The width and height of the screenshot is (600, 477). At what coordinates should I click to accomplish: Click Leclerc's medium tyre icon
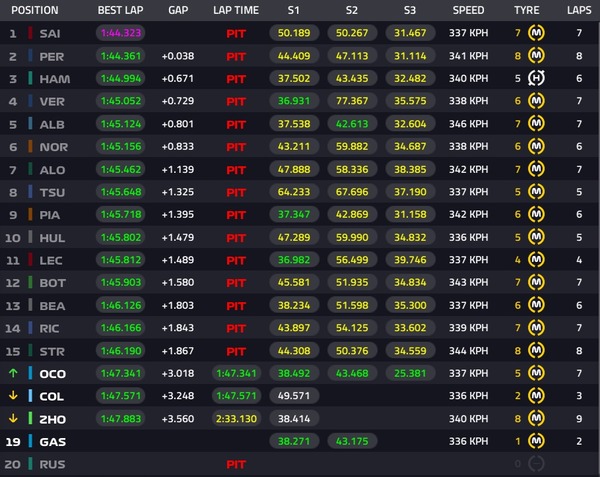tap(536, 260)
